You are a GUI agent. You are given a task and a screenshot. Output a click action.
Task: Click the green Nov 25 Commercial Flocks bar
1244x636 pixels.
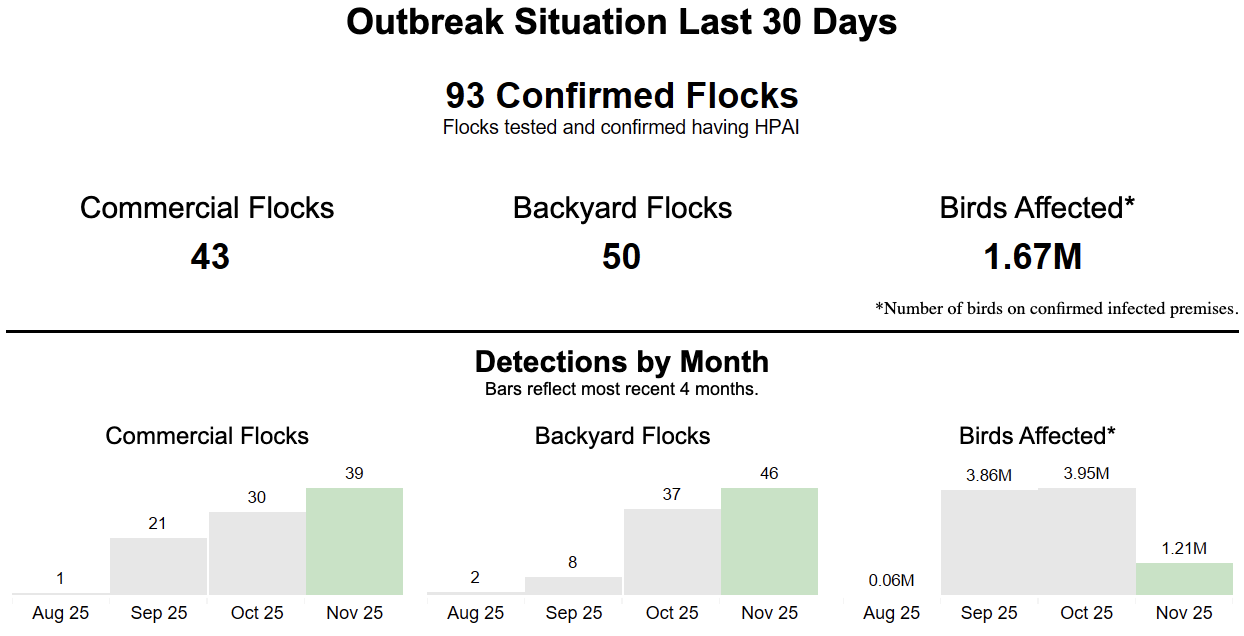point(354,541)
